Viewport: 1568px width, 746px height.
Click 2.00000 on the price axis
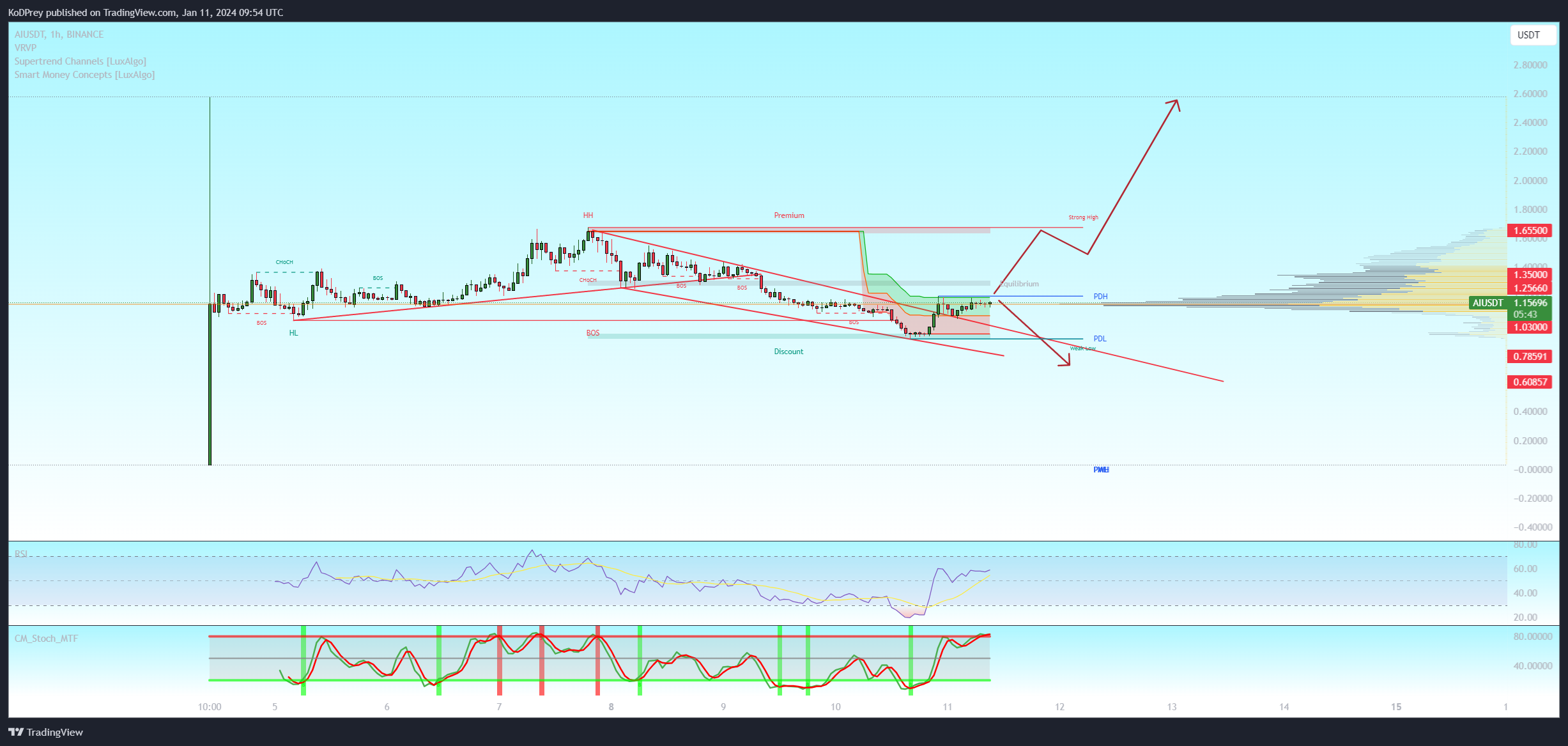pyautogui.click(x=1530, y=181)
